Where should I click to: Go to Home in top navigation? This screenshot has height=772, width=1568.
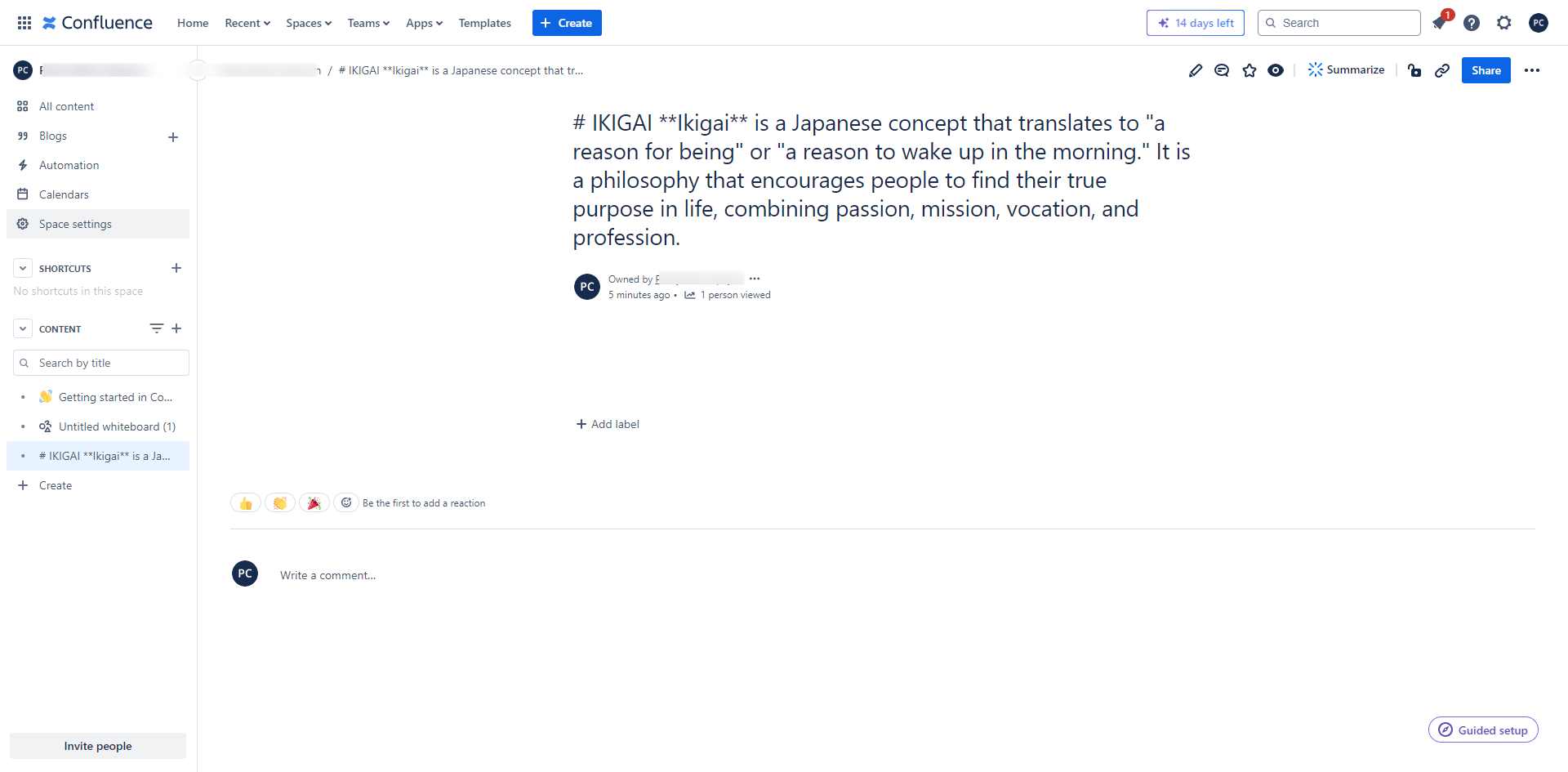pyautogui.click(x=193, y=23)
